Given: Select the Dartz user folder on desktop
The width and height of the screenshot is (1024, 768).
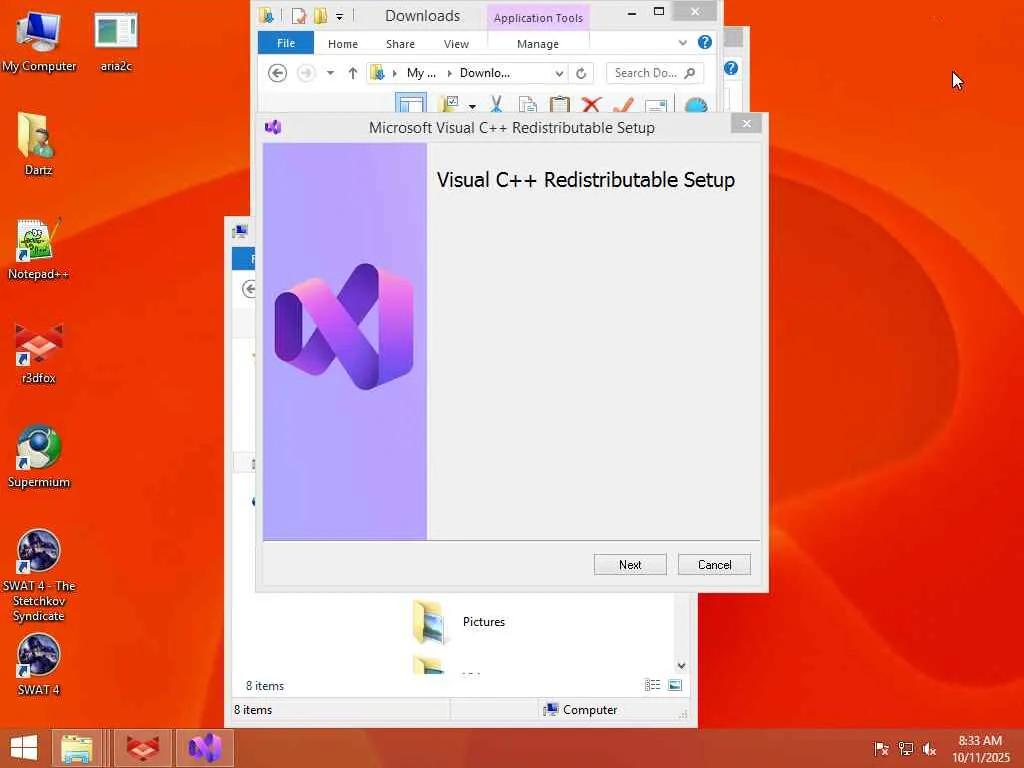Looking at the screenshot, I should [38, 144].
